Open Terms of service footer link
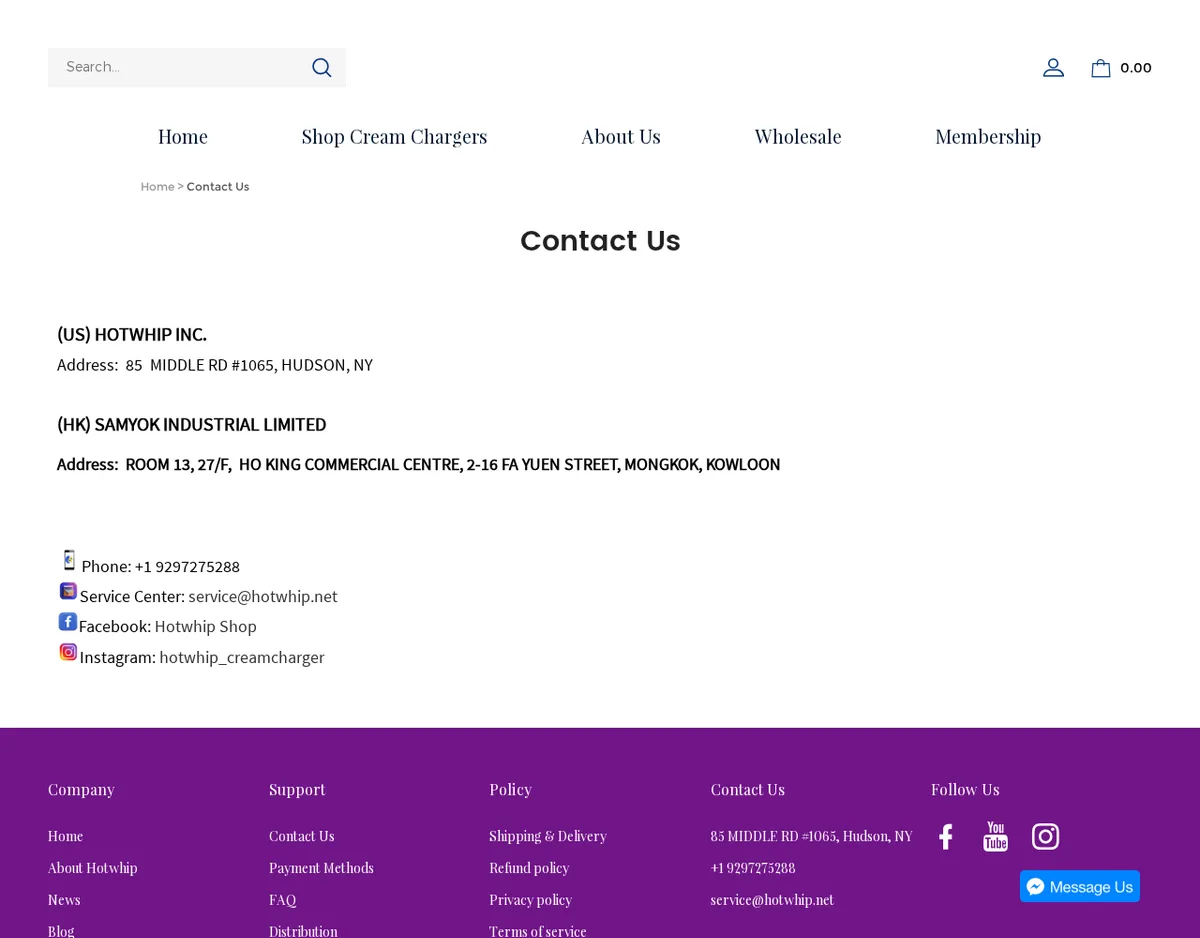This screenshot has width=1200, height=938. click(538, 931)
